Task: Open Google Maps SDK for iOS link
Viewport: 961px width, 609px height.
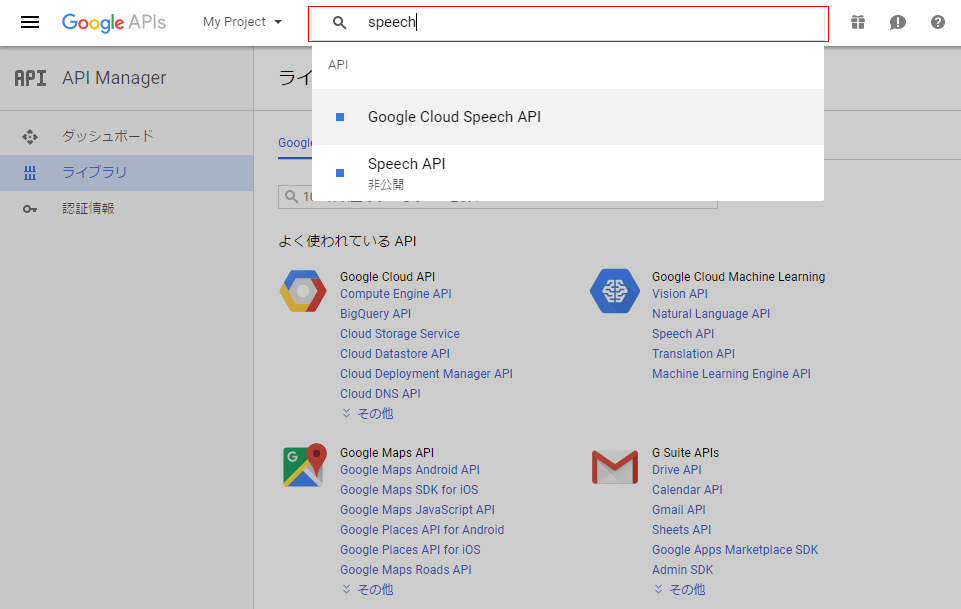Action: point(409,490)
